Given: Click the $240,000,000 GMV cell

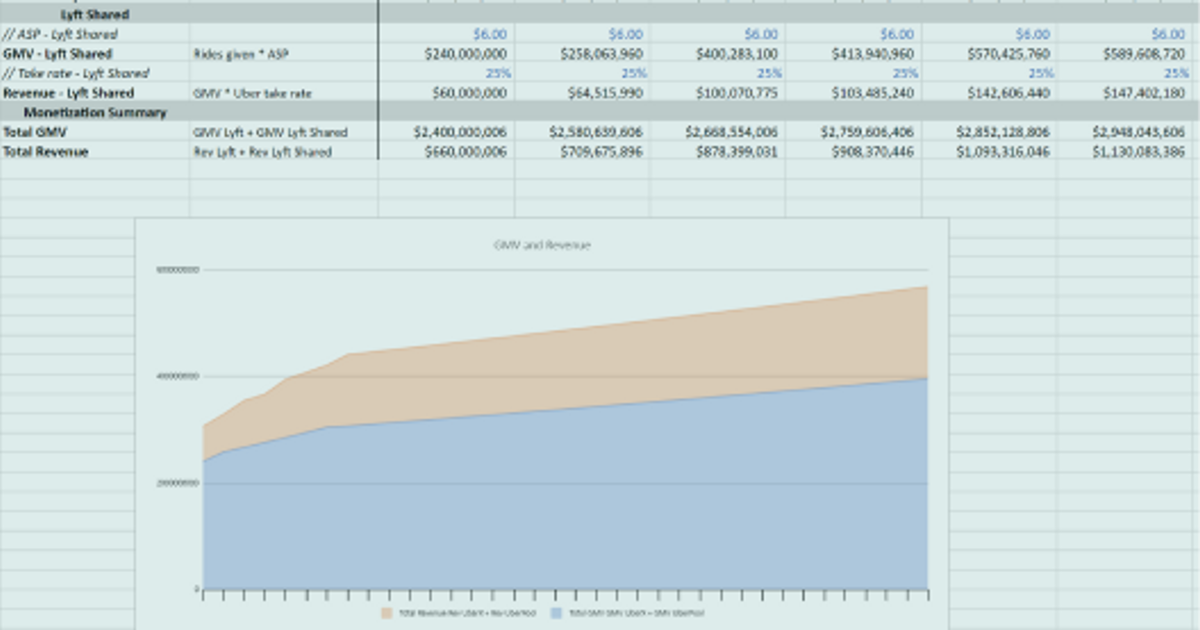Looking at the screenshot, I should tap(466, 53).
